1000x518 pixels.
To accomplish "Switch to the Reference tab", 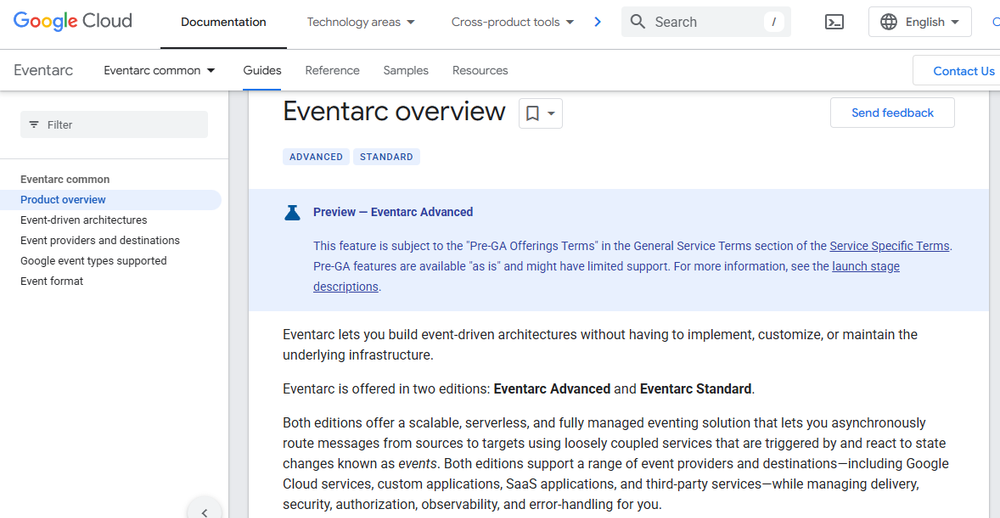I will pyautogui.click(x=332, y=71).
